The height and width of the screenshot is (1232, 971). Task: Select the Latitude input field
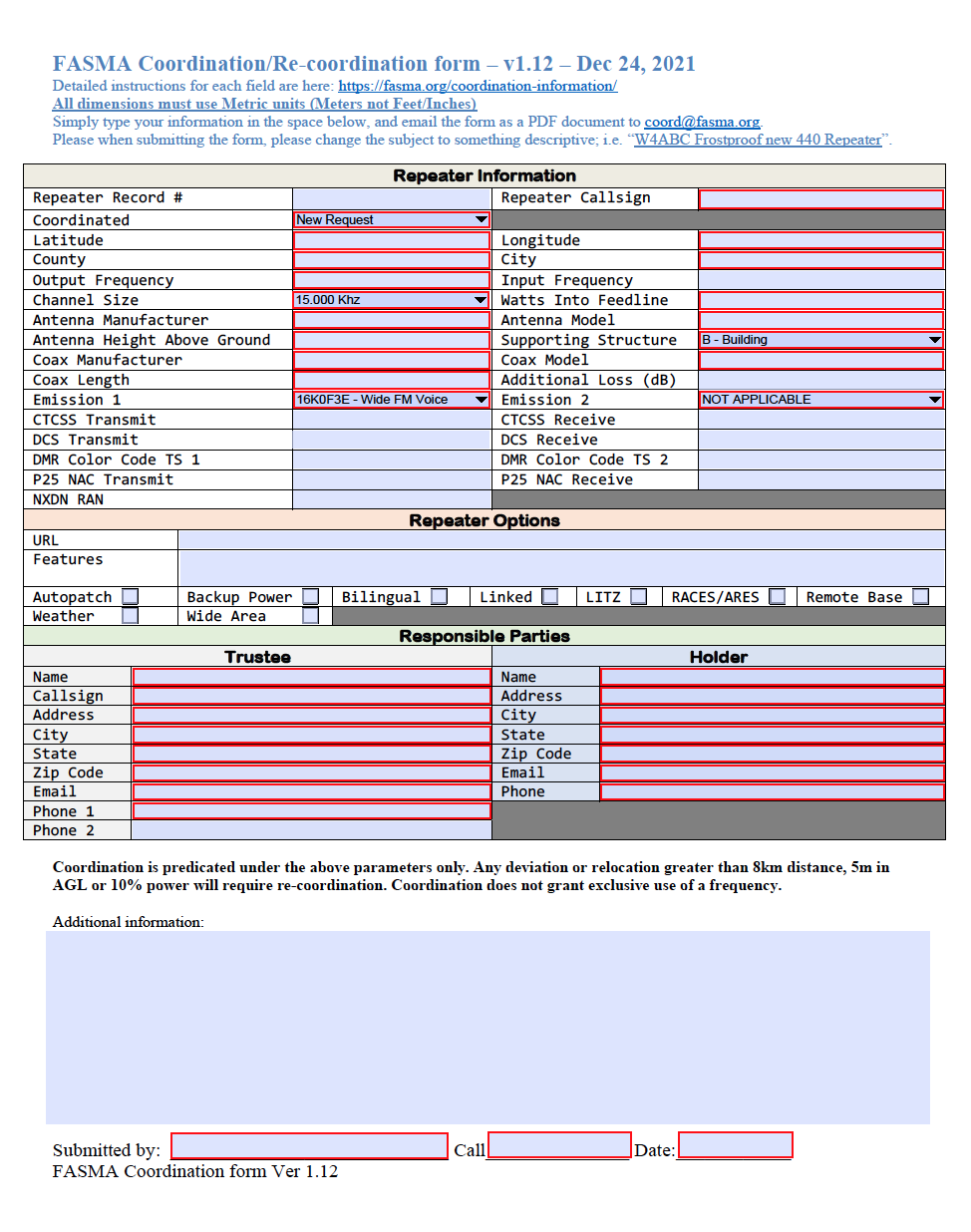point(392,239)
